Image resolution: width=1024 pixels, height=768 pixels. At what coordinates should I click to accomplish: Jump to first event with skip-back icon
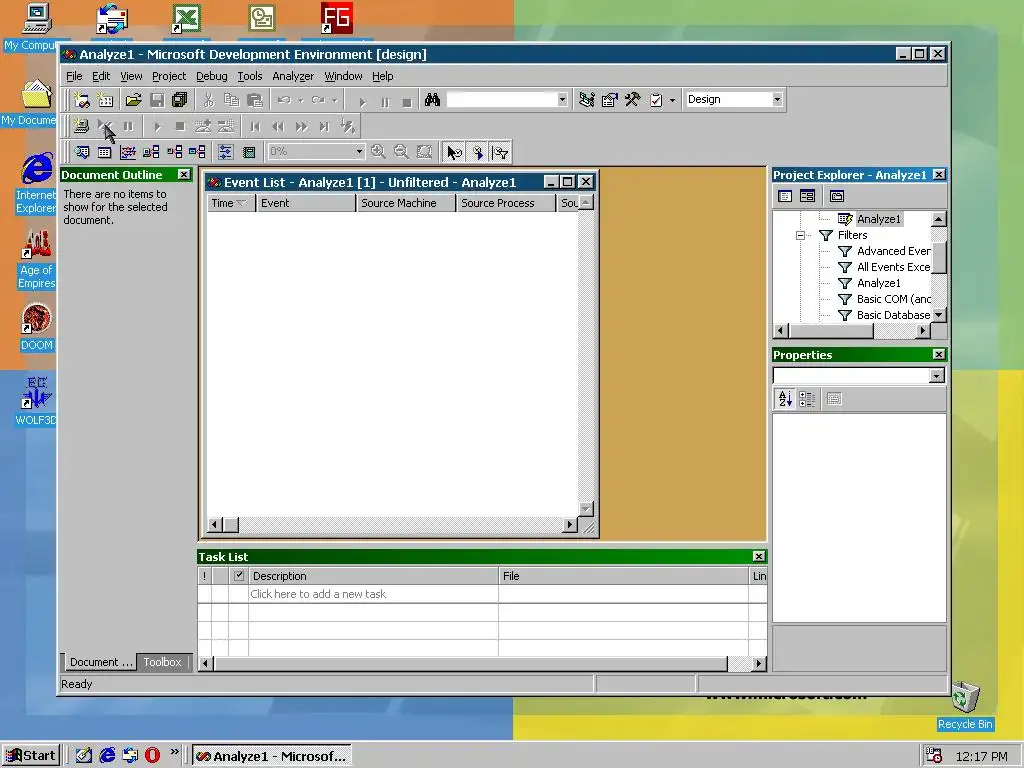point(255,126)
